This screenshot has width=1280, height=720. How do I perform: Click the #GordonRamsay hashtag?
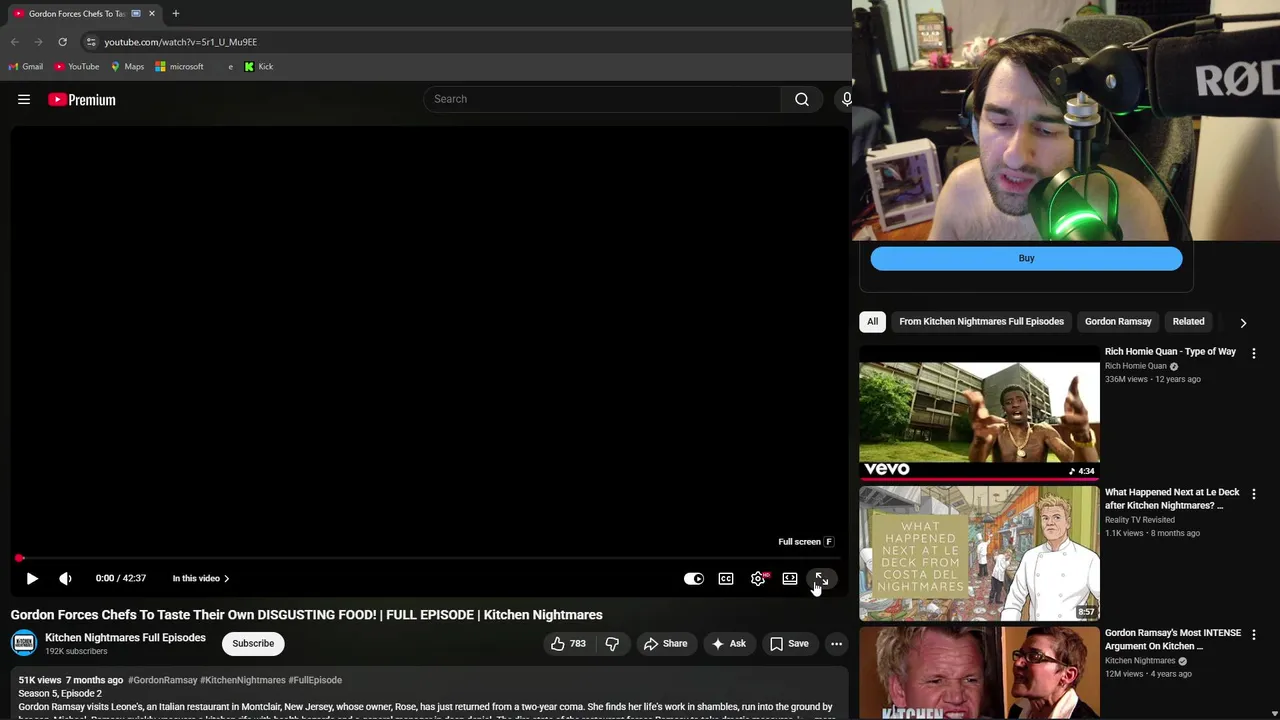pyautogui.click(x=162, y=680)
